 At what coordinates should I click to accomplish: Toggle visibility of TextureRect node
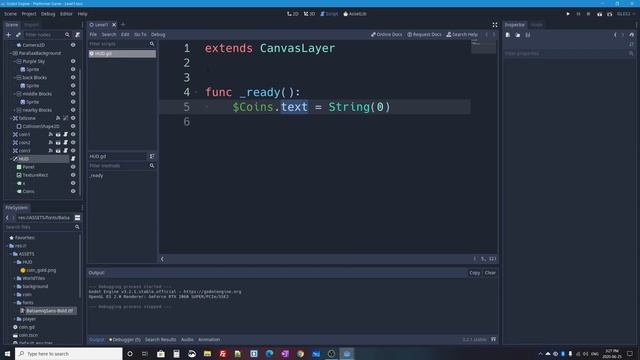pyautogui.click(x=73, y=175)
